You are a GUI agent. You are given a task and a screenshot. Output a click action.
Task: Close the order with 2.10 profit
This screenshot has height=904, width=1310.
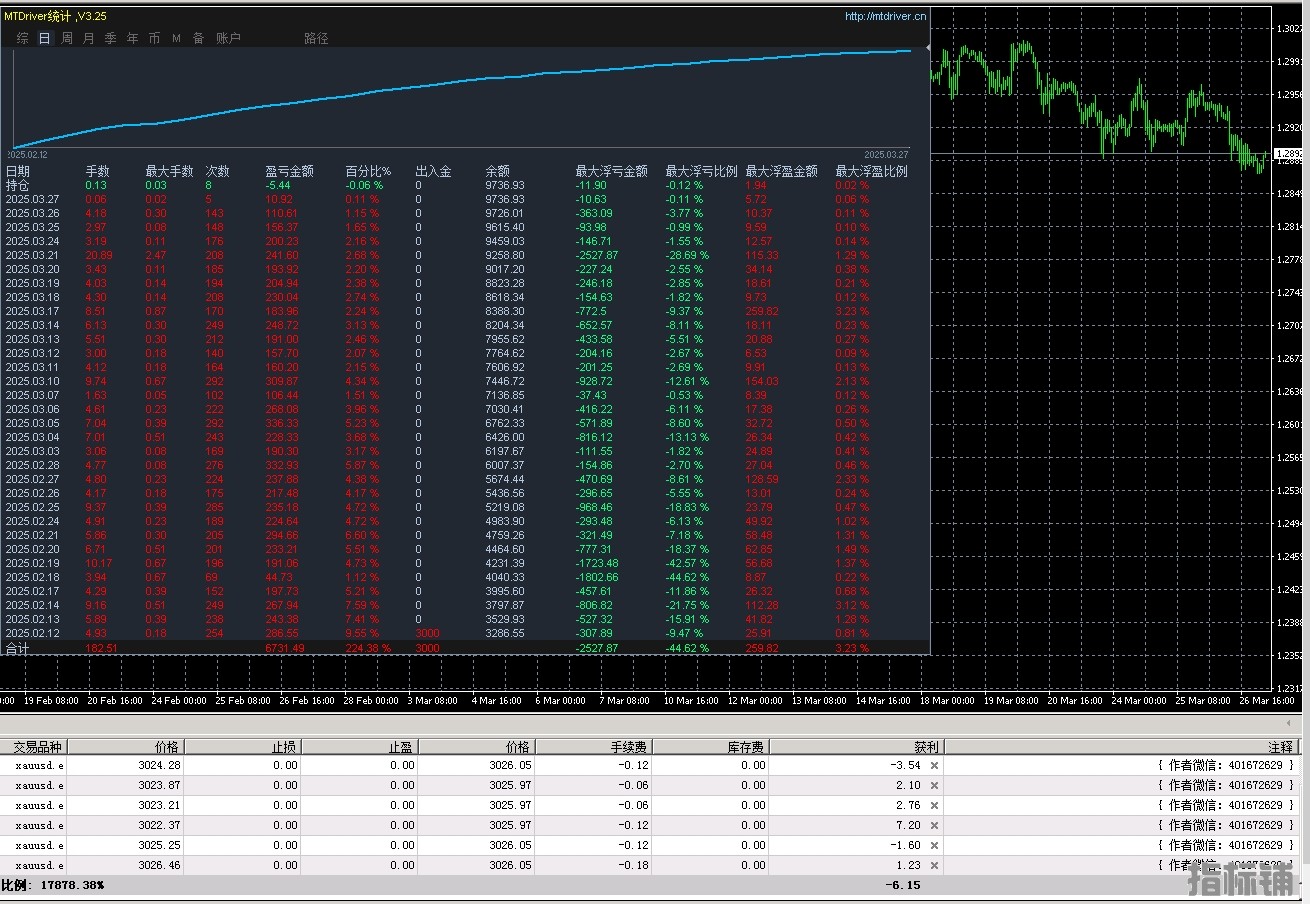point(934,785)
